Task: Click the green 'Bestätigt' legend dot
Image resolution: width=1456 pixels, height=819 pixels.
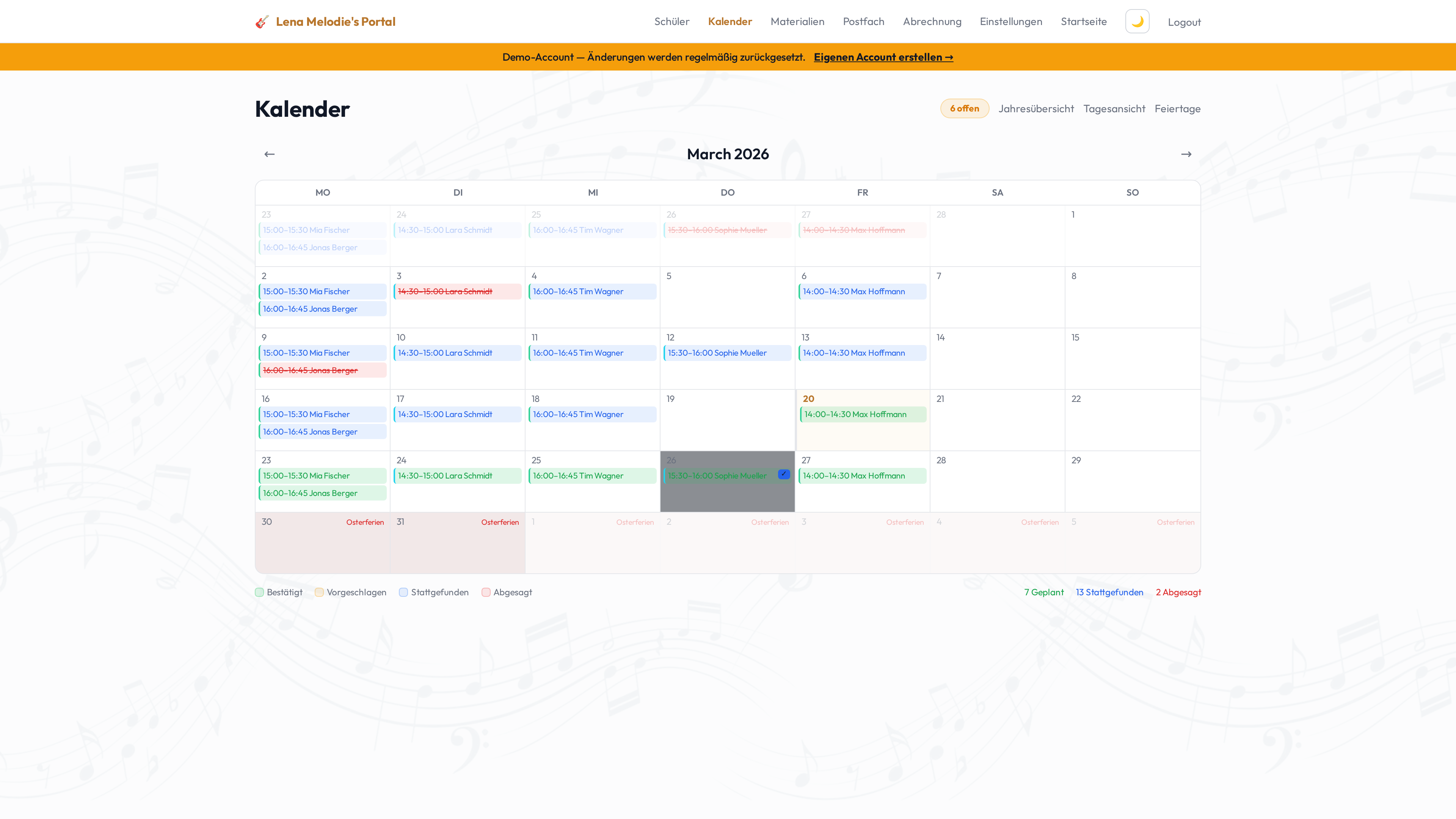Action: click(x=259, y=592)
